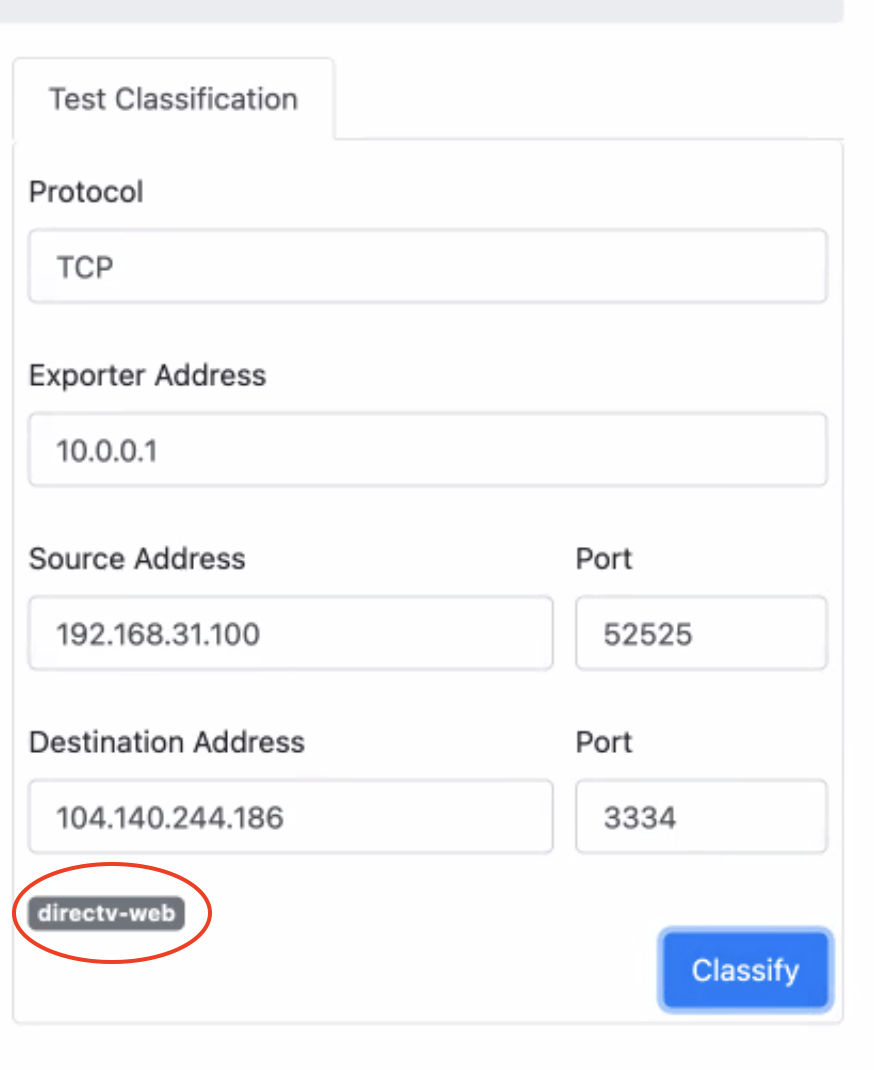Click empty tab strip right of Test Classification

(x=590, y=100)
